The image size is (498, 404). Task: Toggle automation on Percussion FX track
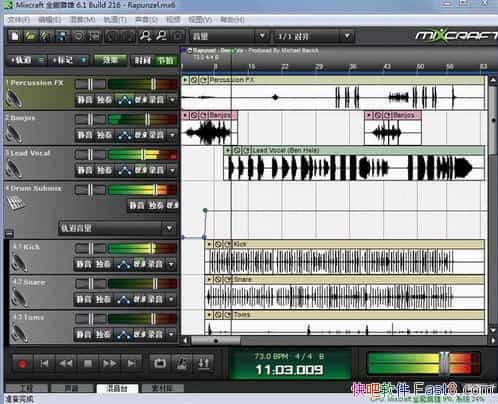point(124,100)
